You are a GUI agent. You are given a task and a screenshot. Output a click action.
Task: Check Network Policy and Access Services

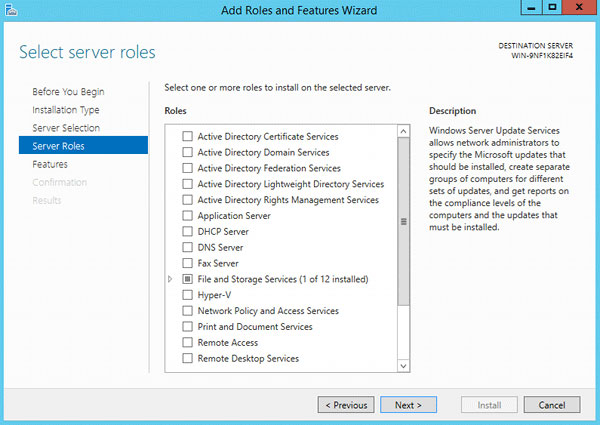188,311
